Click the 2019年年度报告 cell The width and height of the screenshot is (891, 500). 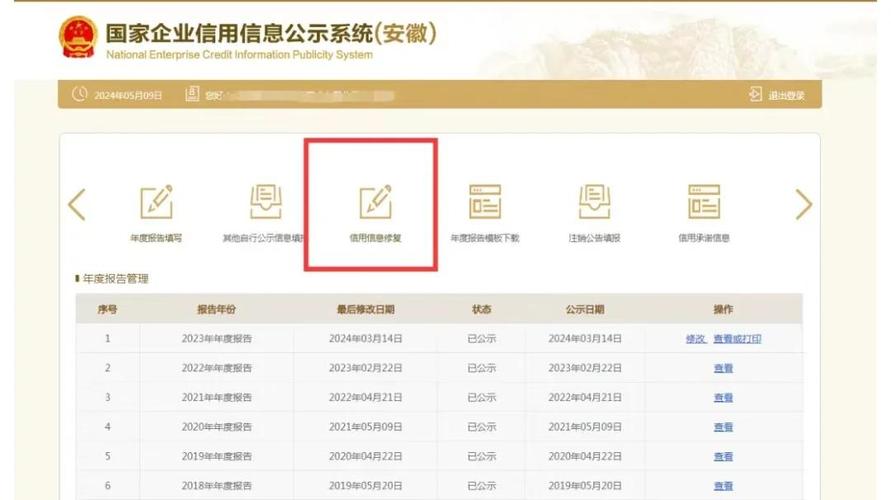(x=216, y=457)
